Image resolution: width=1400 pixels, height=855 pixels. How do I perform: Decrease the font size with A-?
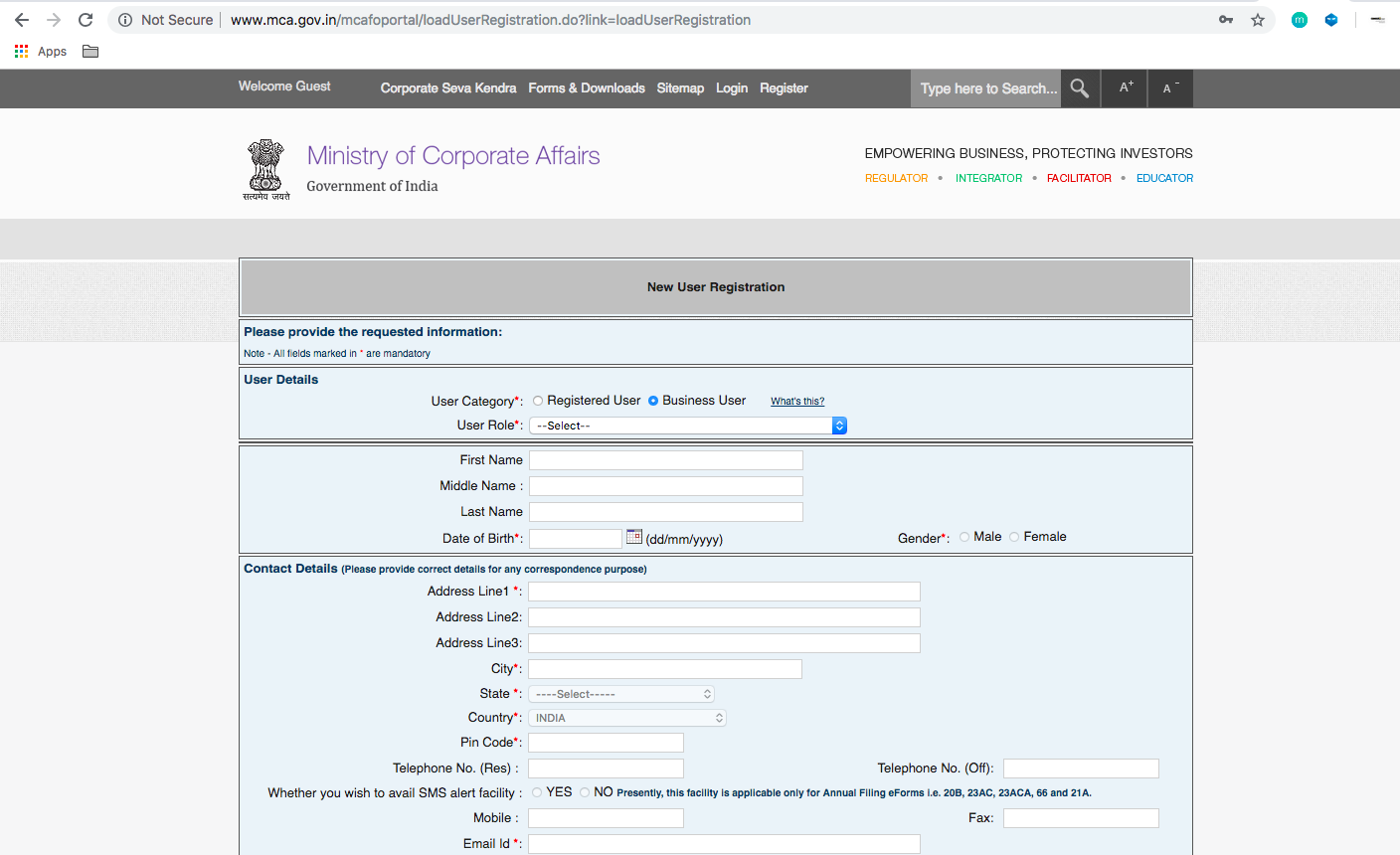pos(1170,88)
